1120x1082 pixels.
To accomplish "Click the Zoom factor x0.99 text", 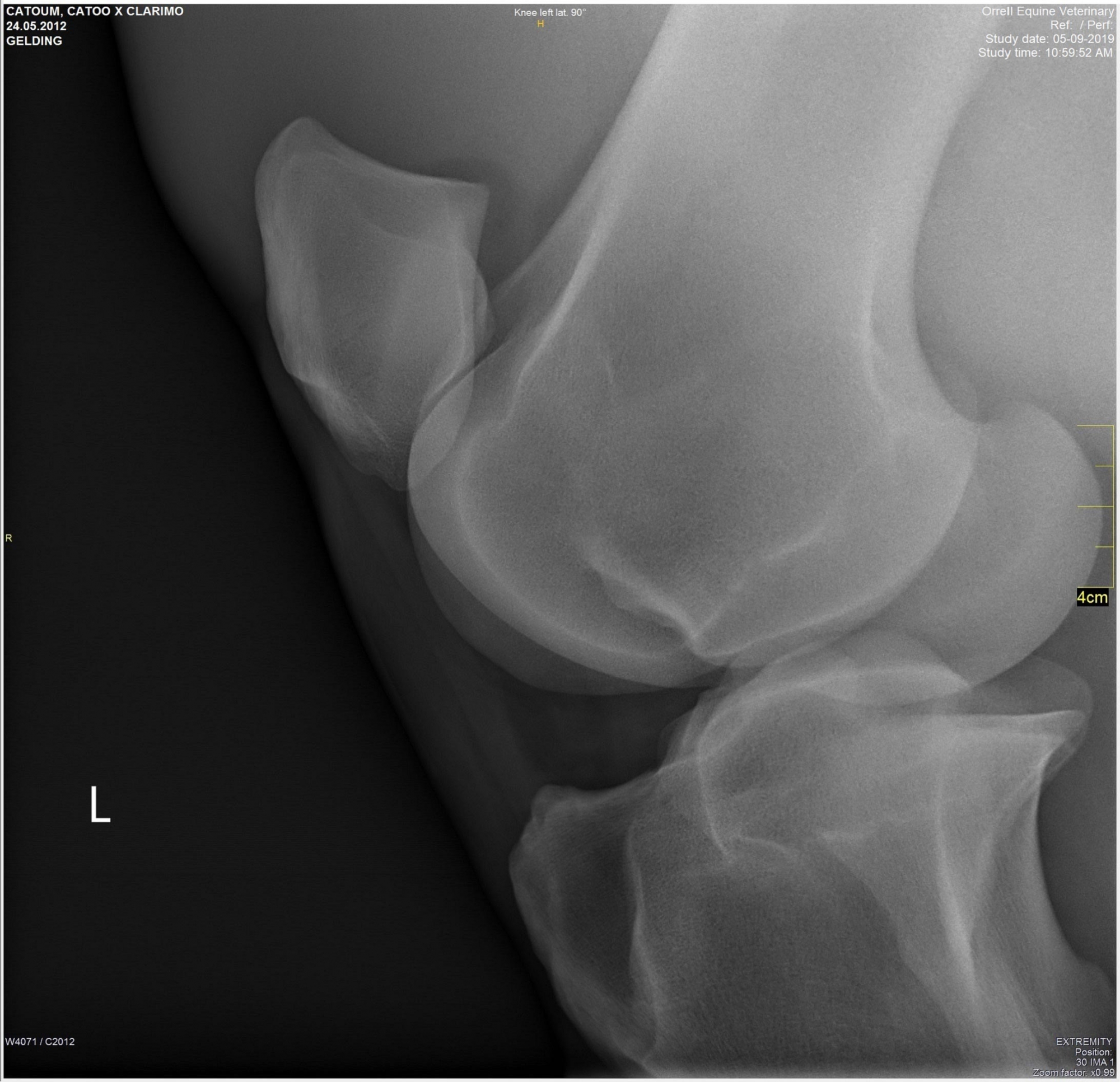I will pos(1073,1072).
